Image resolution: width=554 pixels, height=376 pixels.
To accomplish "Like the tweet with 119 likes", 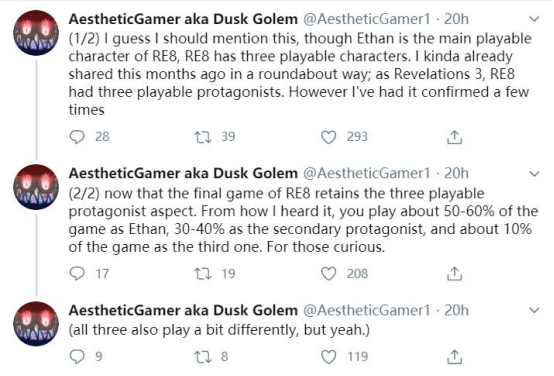I will tap(328, 357).
